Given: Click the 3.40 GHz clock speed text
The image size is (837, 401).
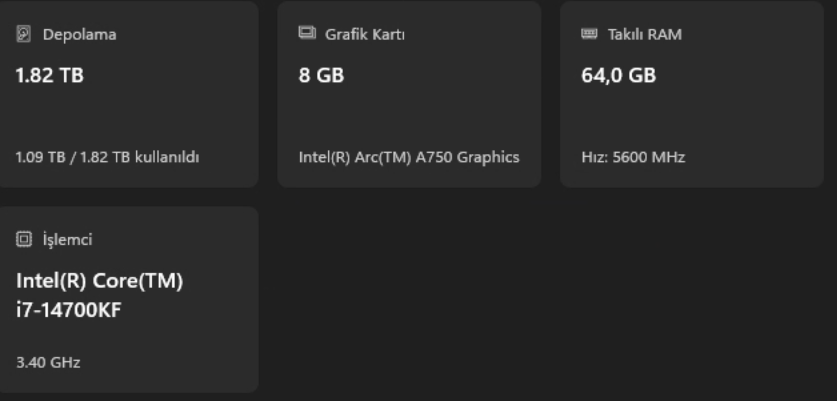Looking at the screenshot, I should 48,363.
